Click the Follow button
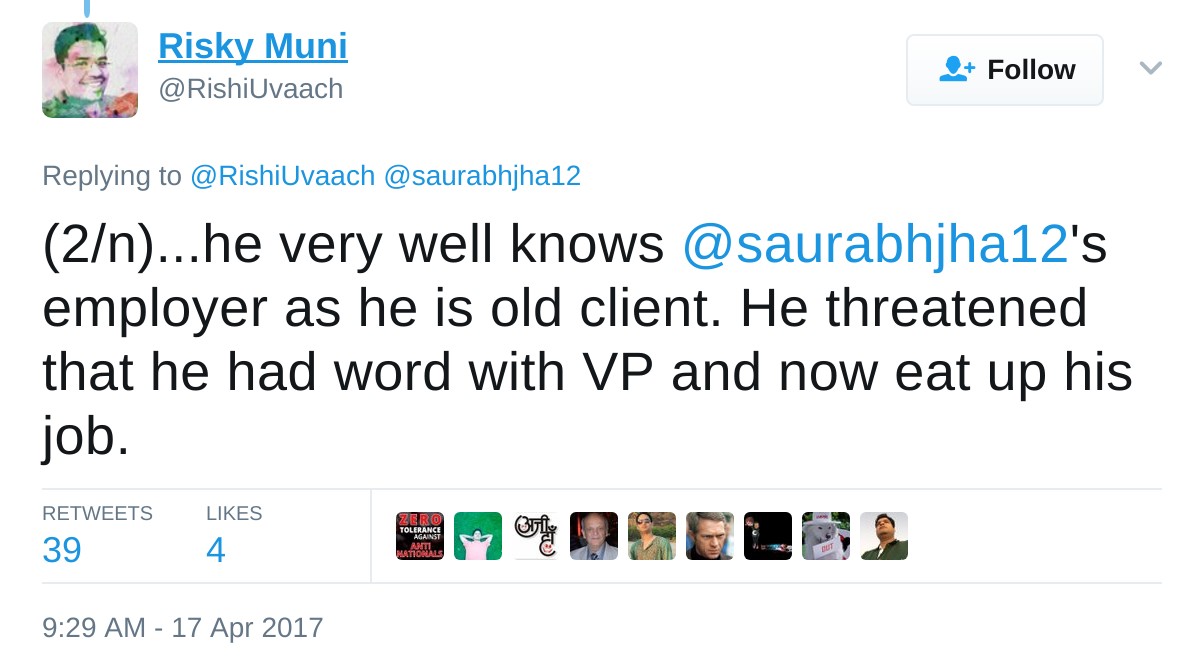1191x666 pixels. tap(1004, 70)
